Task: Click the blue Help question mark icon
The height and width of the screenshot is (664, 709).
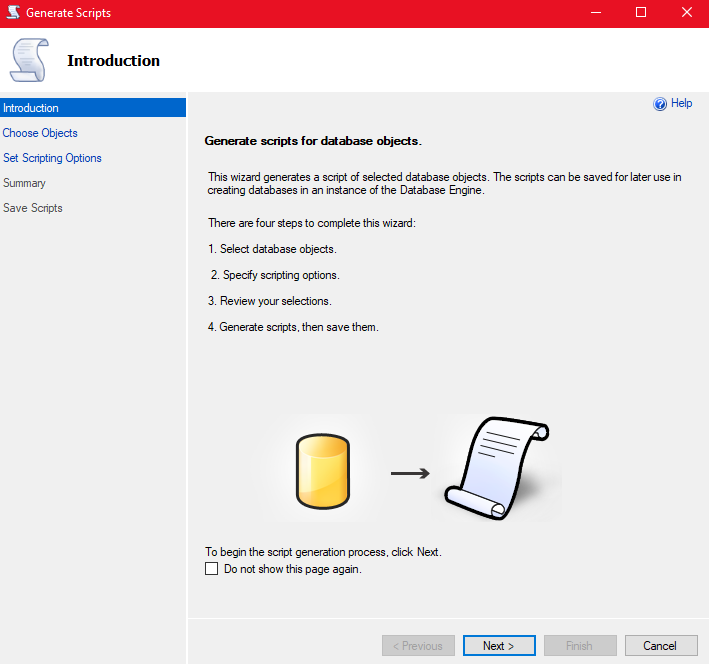Action: (x=660, y=104)
